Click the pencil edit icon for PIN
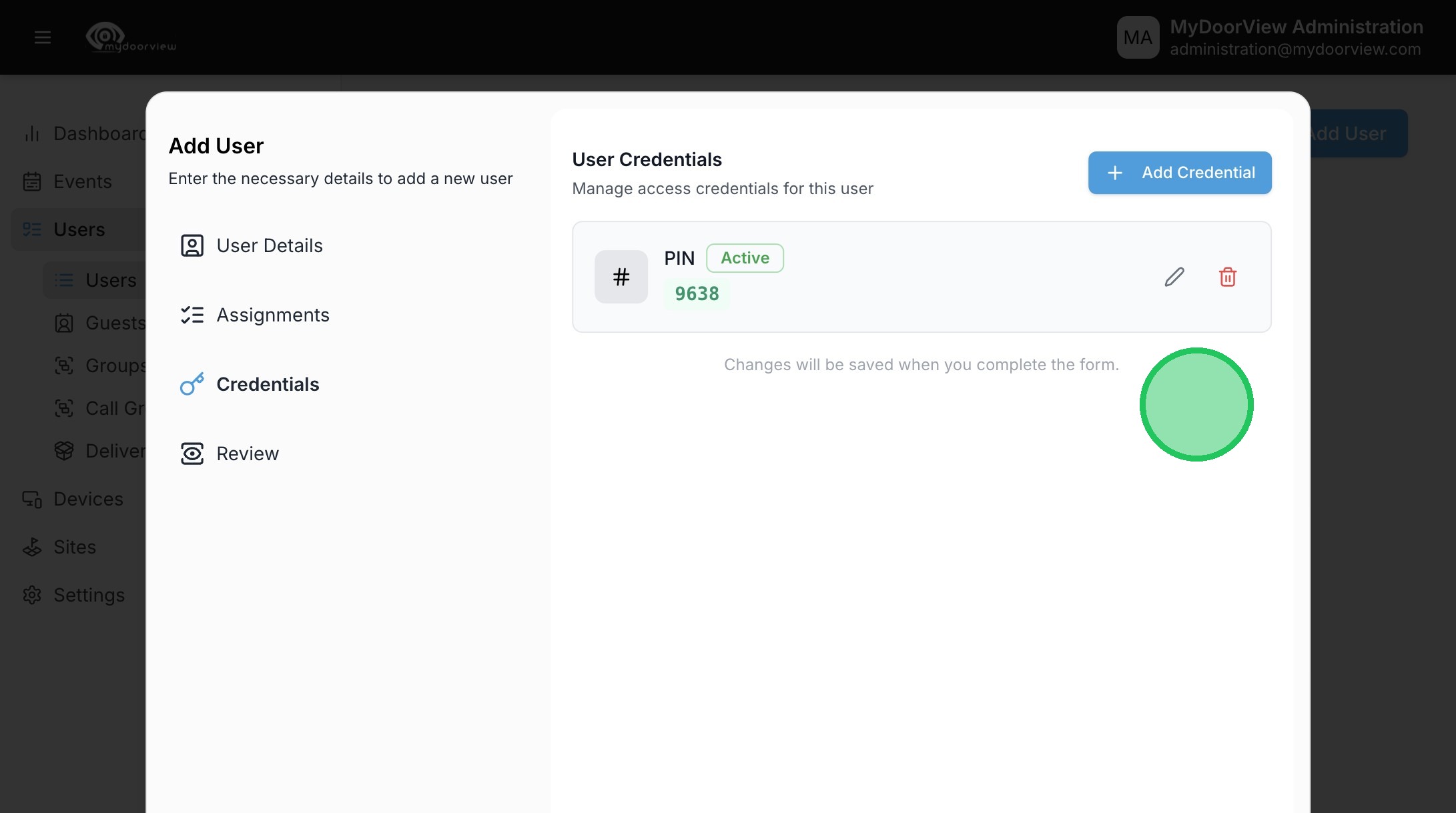The height and width of the screenshot is (813, 1456). [x=1174, y=277]
